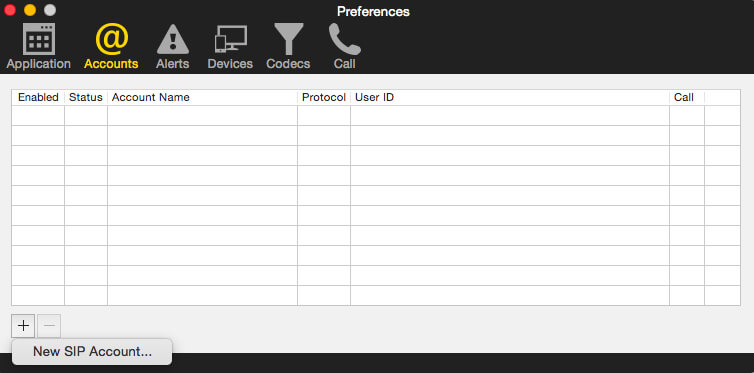Switch to the Devices preferences icon

(230, 39)
